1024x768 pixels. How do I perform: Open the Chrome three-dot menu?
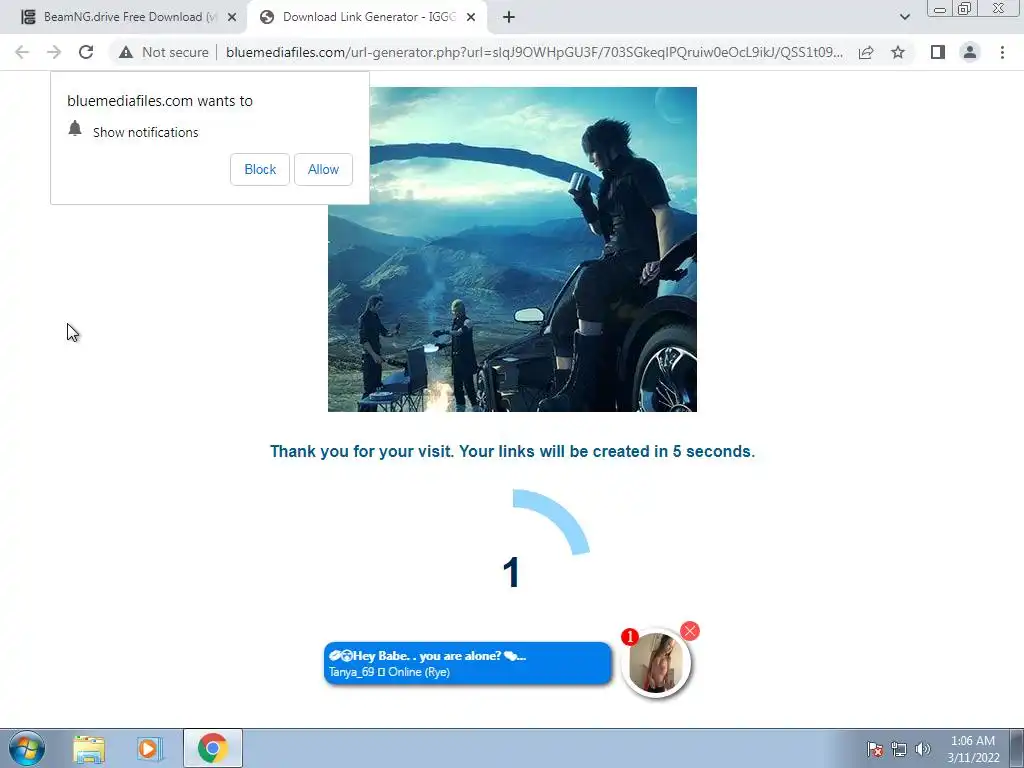pos(1002,52)
